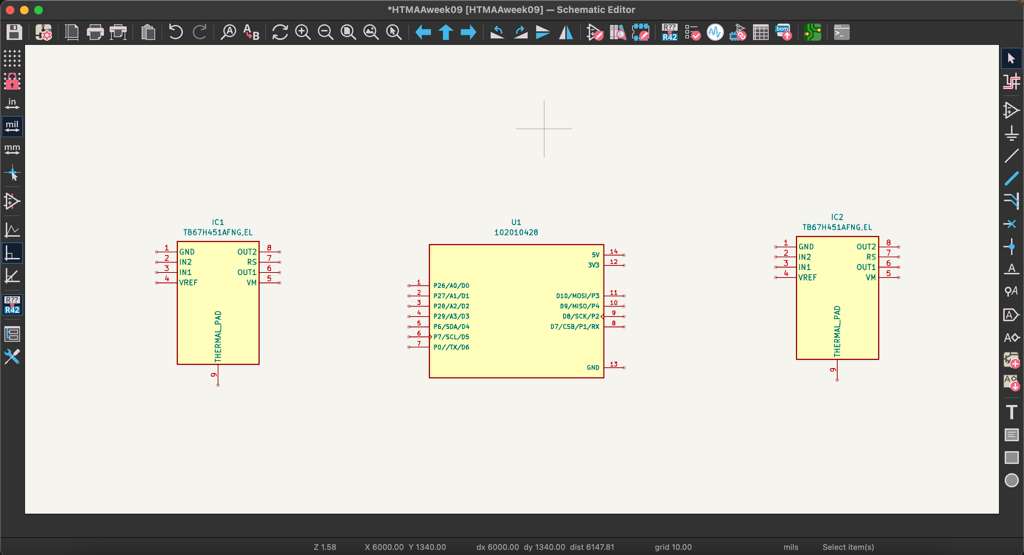Activate highlight net tool

point(1011,82)
